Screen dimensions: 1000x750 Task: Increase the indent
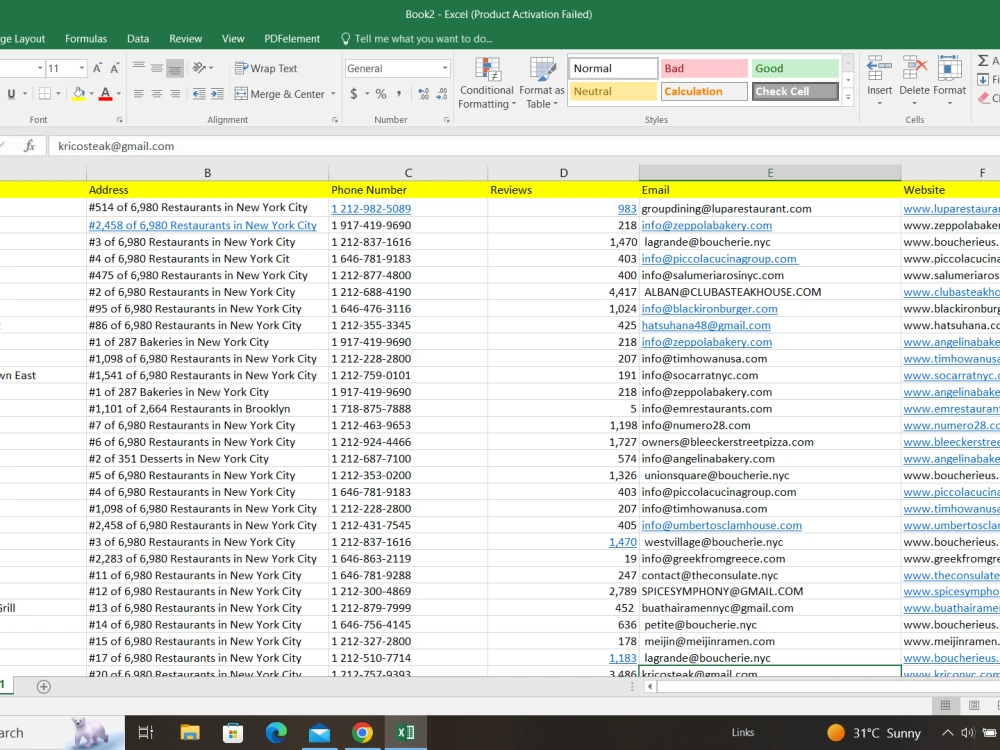[217, 94]
